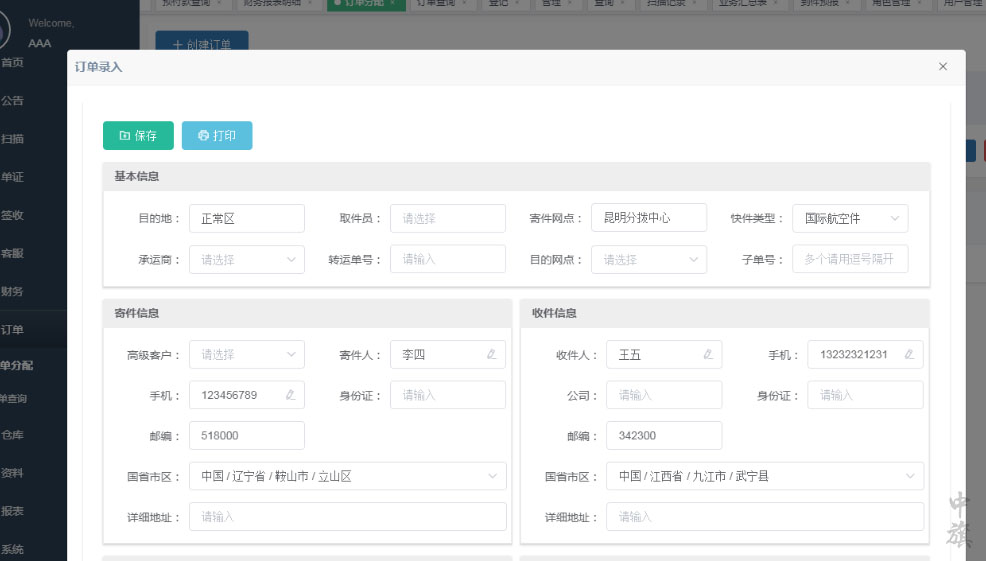Click the 公司 input in 收件信息
986x561 pixels.
[663, 395]
